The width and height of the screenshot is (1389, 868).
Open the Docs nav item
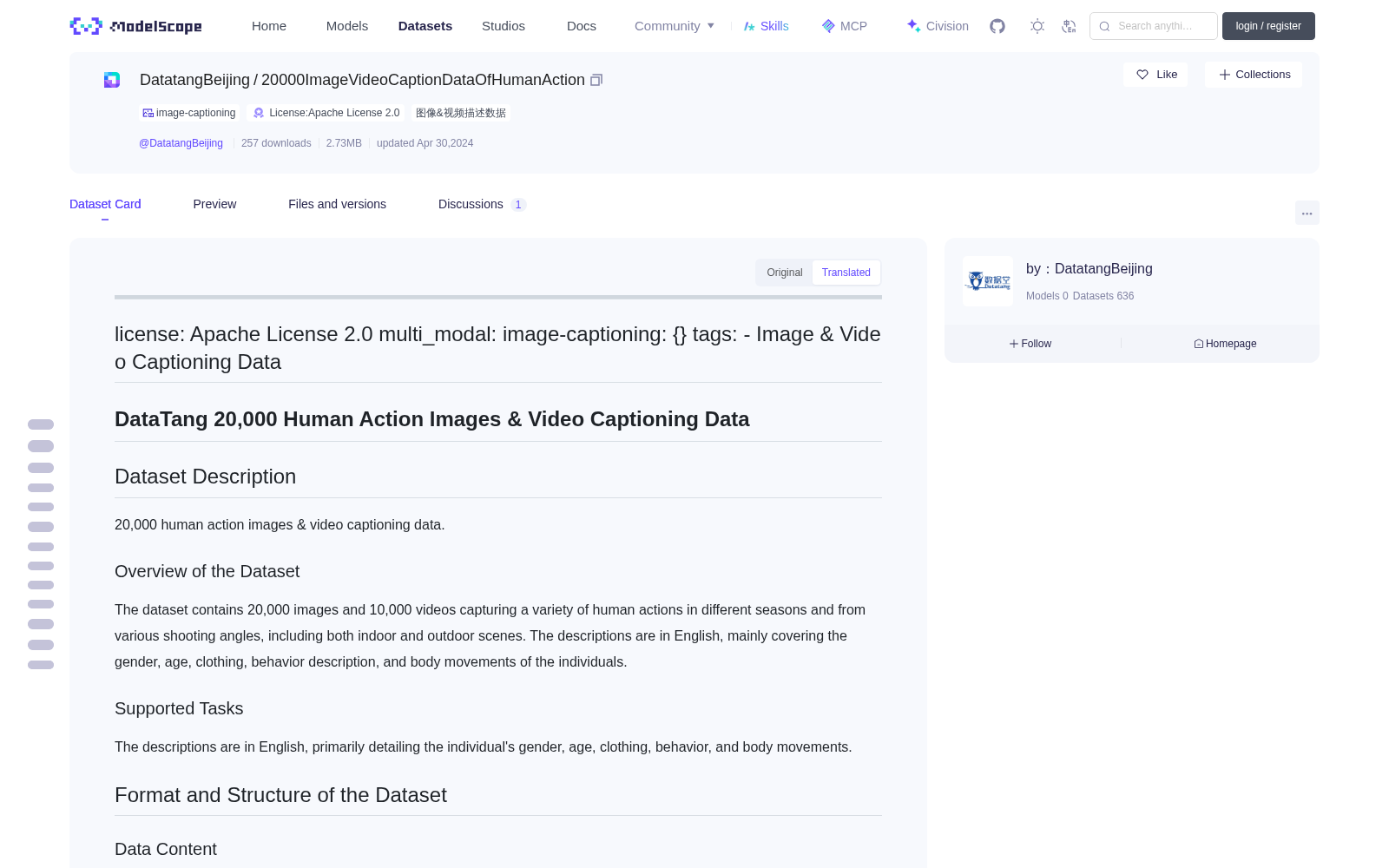point(582,26)
